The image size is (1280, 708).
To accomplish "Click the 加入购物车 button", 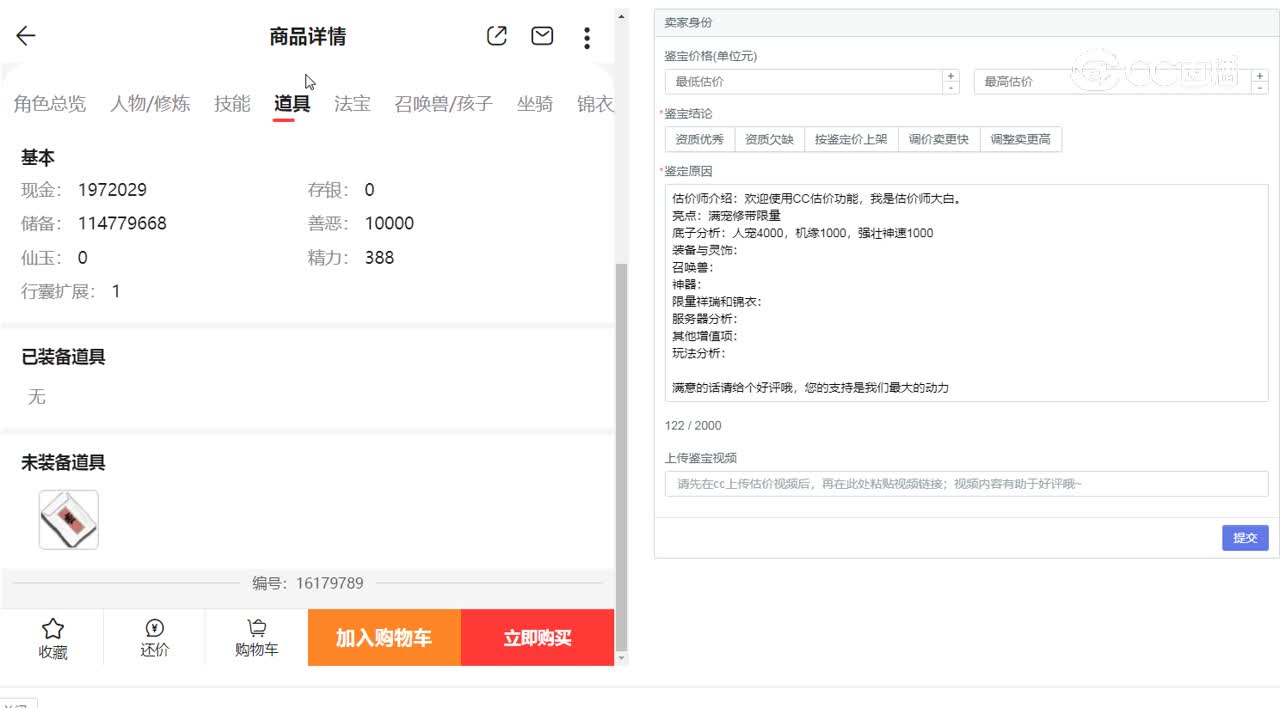I will pyautogui.click(x=384, y=638).
